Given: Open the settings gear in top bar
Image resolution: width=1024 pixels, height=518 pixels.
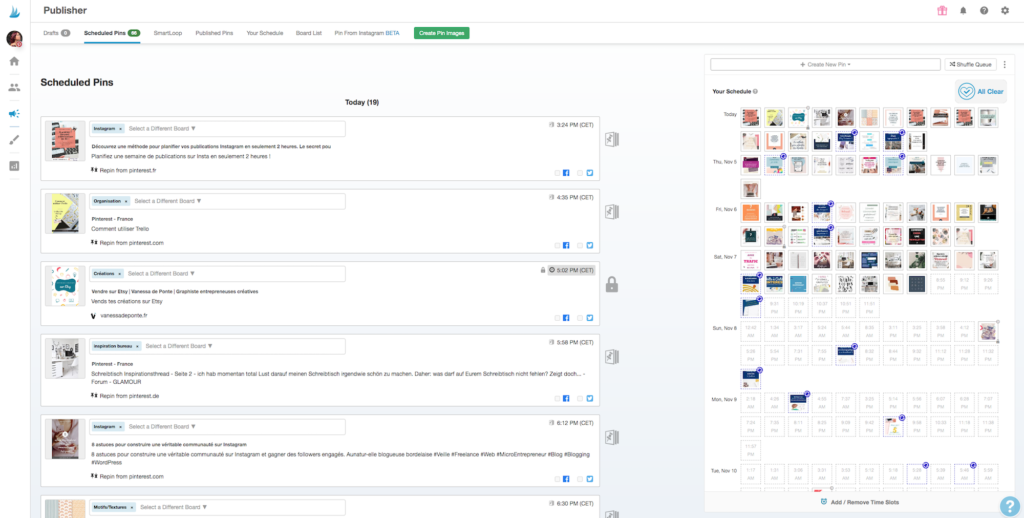Looking at the screenshot, I should (1005, 10).
